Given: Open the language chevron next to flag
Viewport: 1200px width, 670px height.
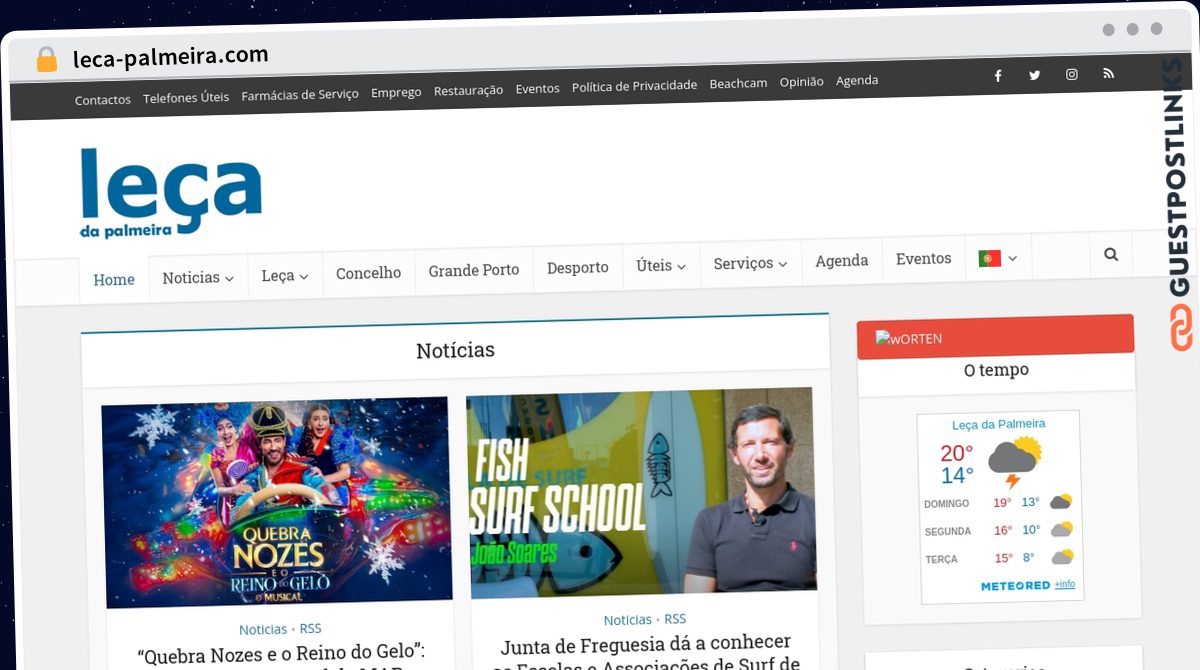Looking at the screenshot, I should tap(1012, 258).
